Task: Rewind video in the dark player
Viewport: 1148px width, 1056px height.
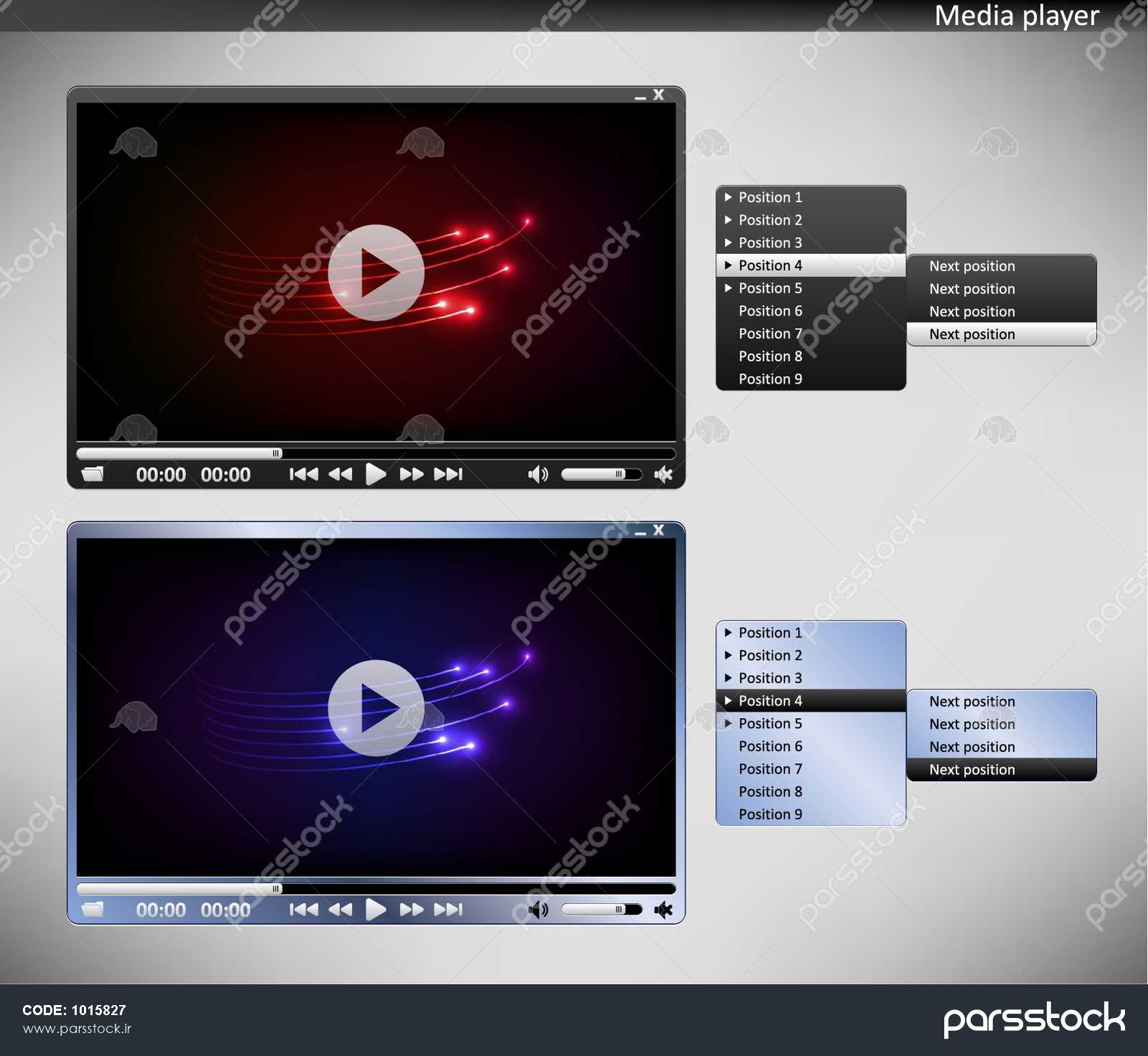Action: (x=340, y=474)
